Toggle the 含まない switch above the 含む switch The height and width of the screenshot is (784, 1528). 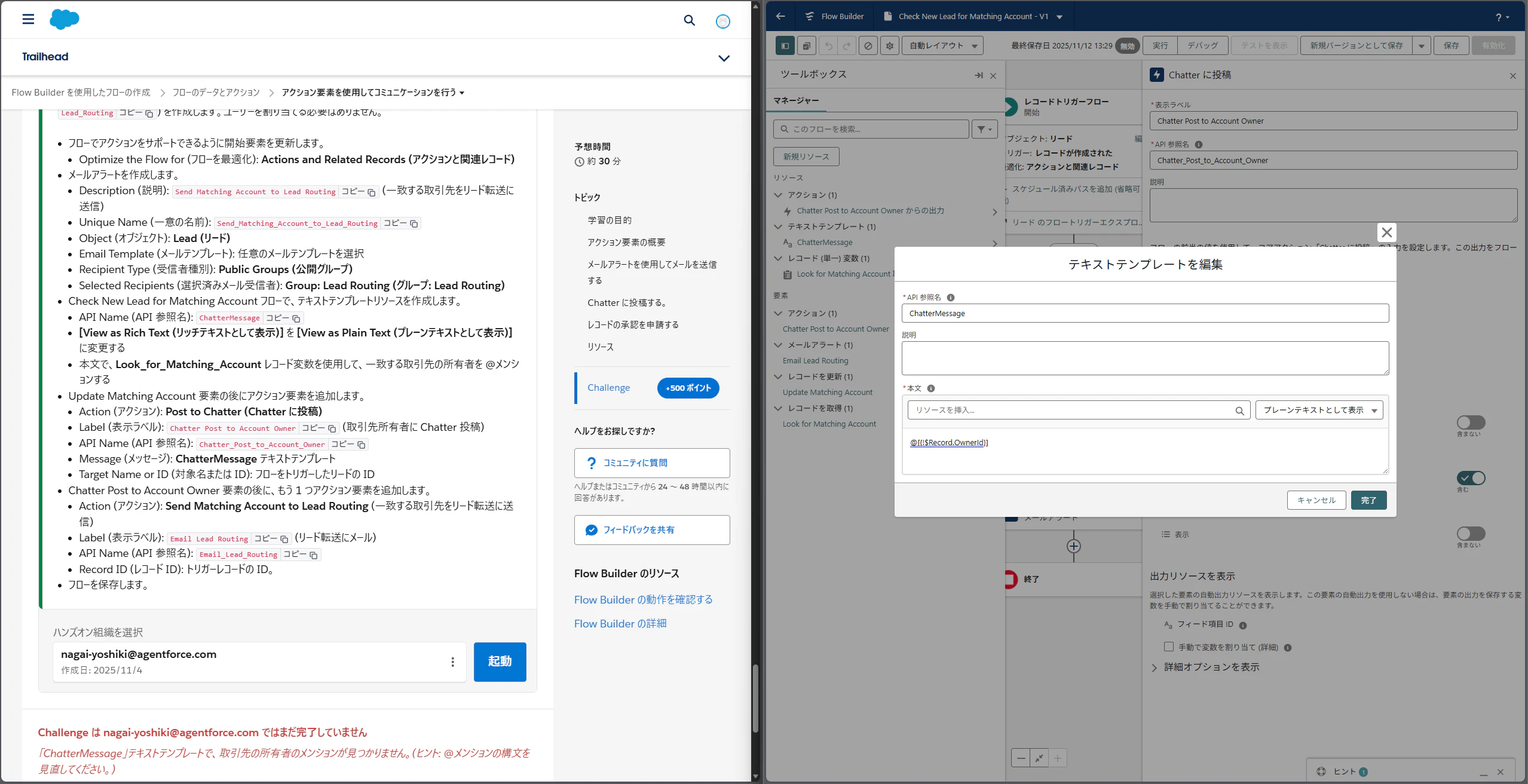(x=1471, y=422)
